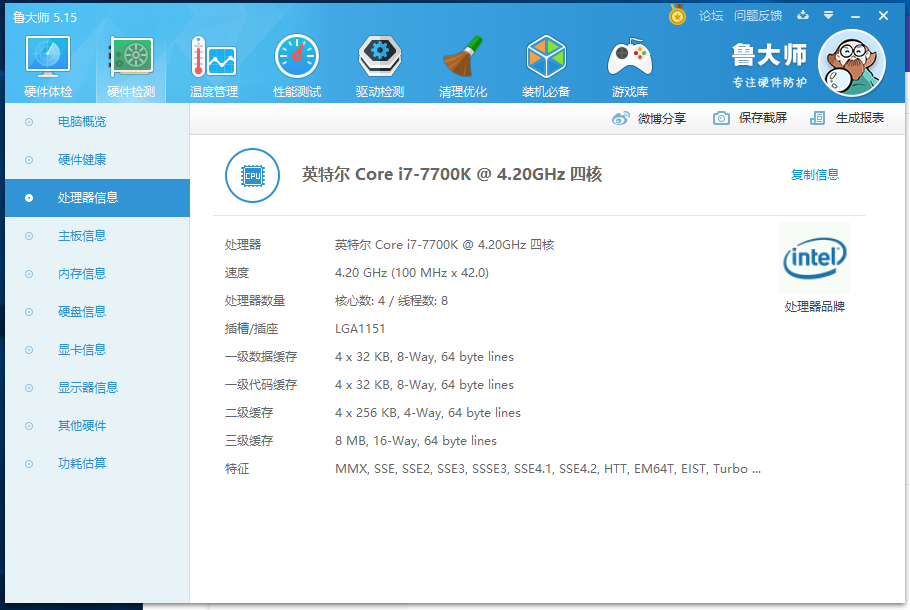Open the title bar dropdown menu arrow
The image size is (910, 610).
point(829,16)
